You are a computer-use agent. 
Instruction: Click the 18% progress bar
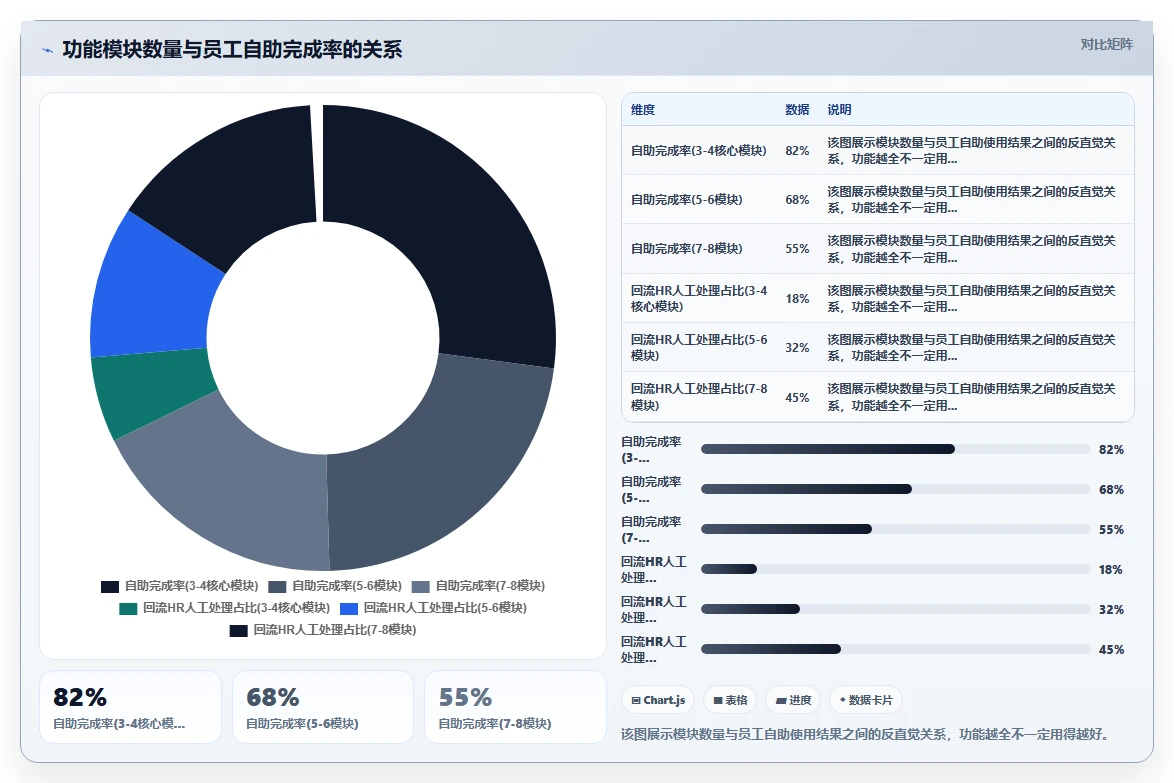point(895,569)
